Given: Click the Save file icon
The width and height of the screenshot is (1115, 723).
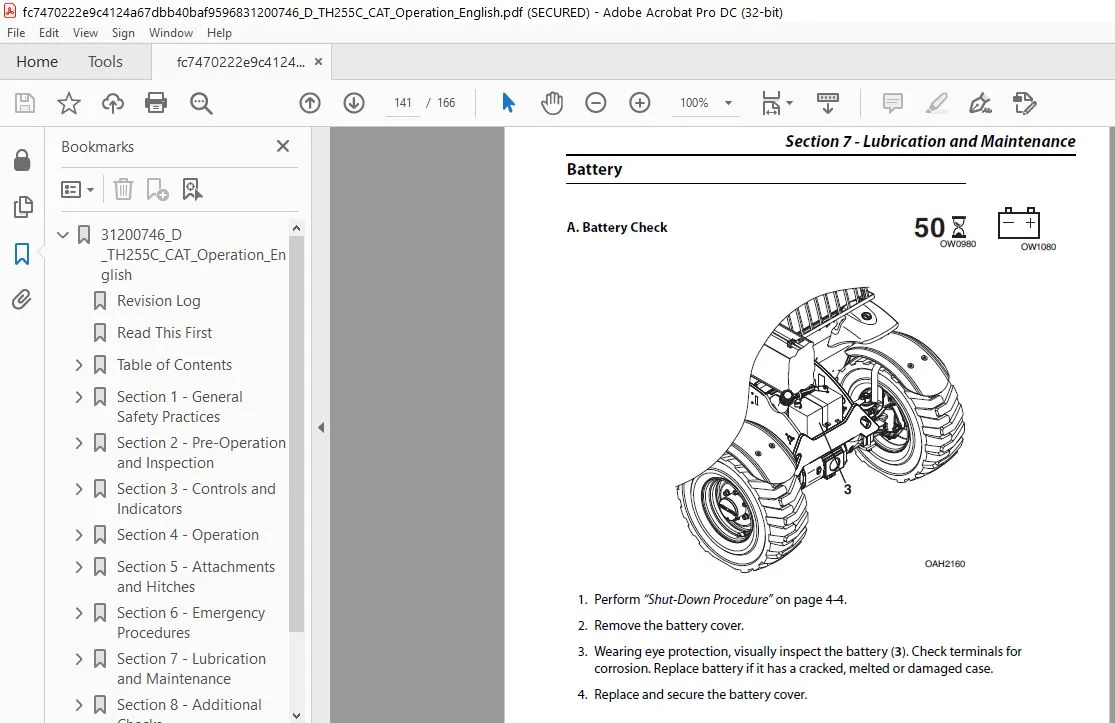Looking at the screenshot, I should [25, 103].
